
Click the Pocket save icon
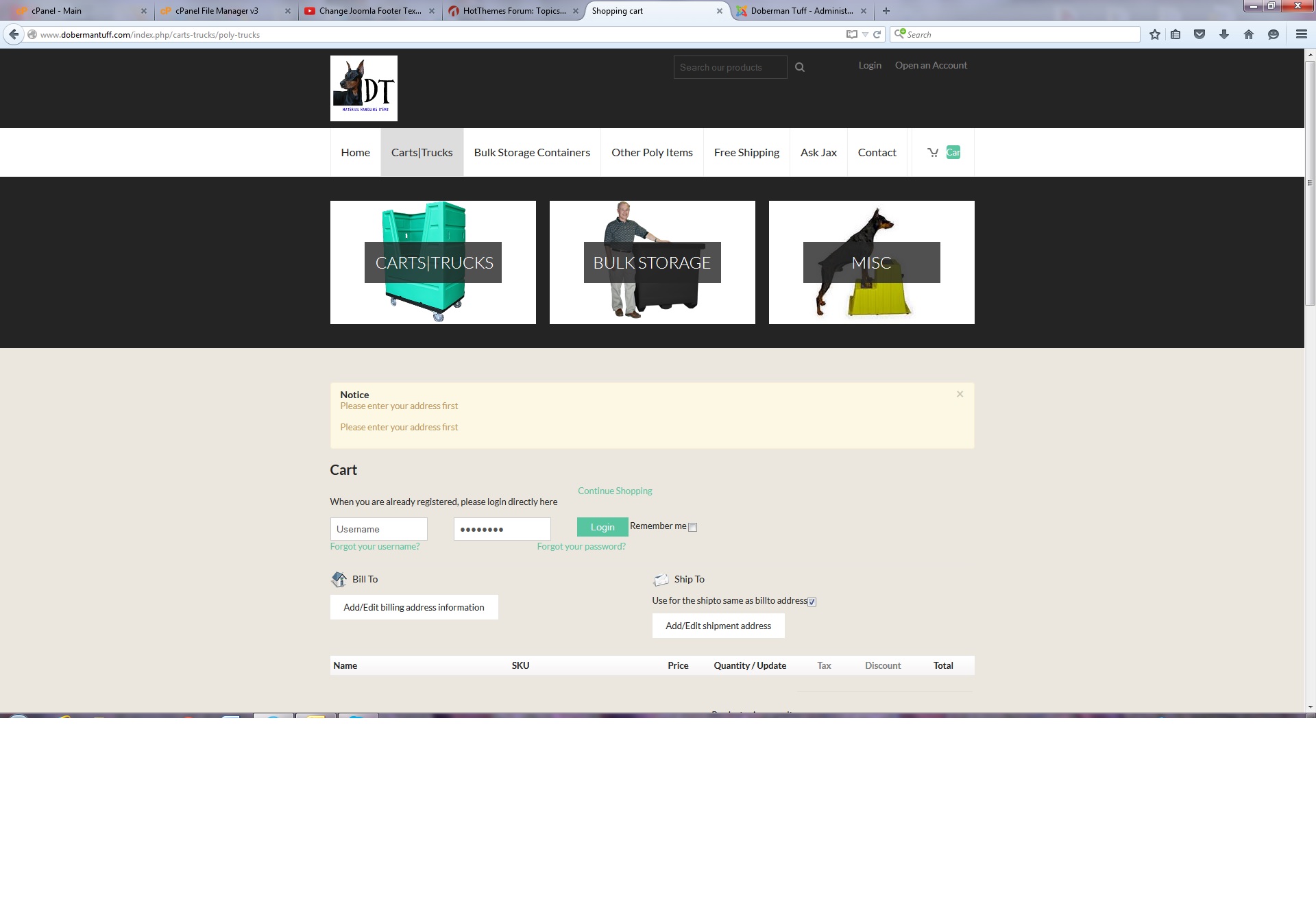point(1199,34)
